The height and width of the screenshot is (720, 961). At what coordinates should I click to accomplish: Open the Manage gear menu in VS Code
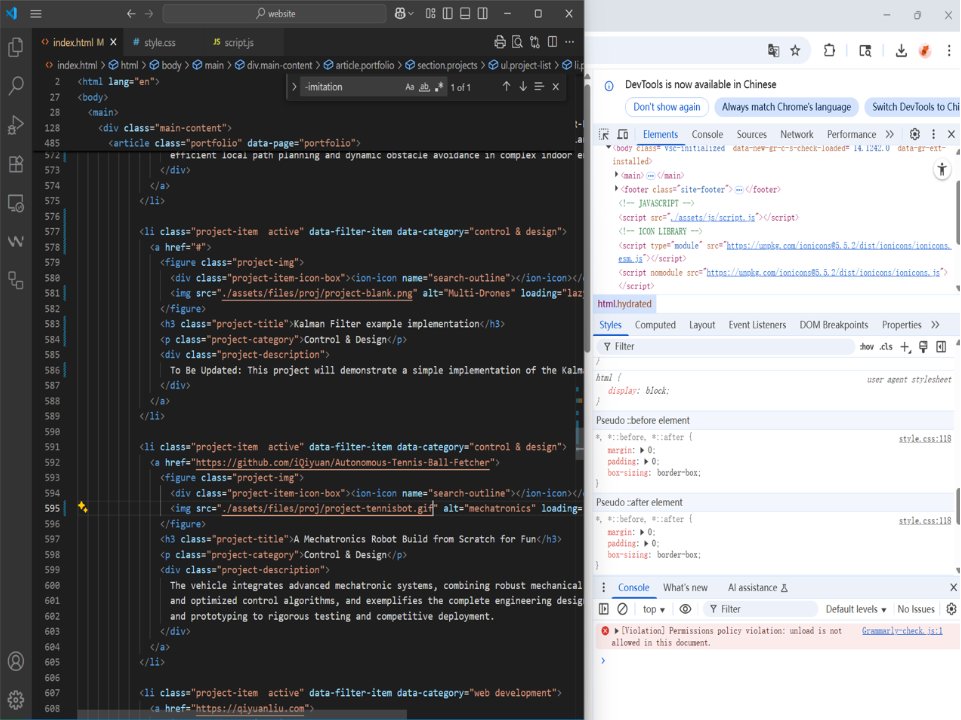tap(16, 699)
